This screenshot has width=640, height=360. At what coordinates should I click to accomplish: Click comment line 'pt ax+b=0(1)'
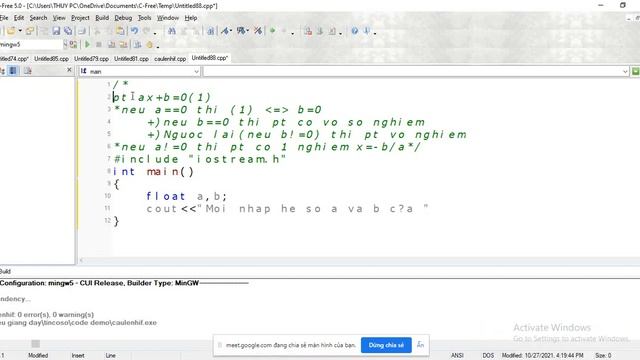(x=162, y=98)
